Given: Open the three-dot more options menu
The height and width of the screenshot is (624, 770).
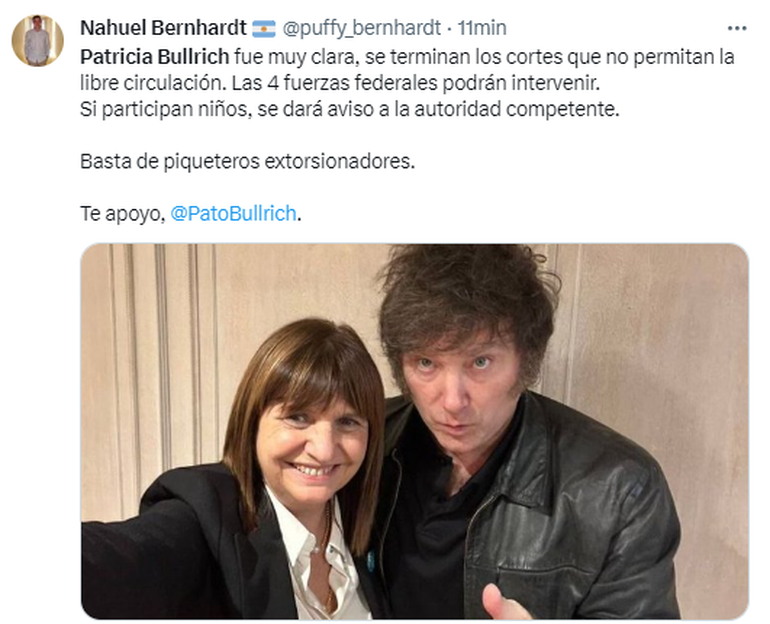Looking at the screenshot, I should [737, 28].
